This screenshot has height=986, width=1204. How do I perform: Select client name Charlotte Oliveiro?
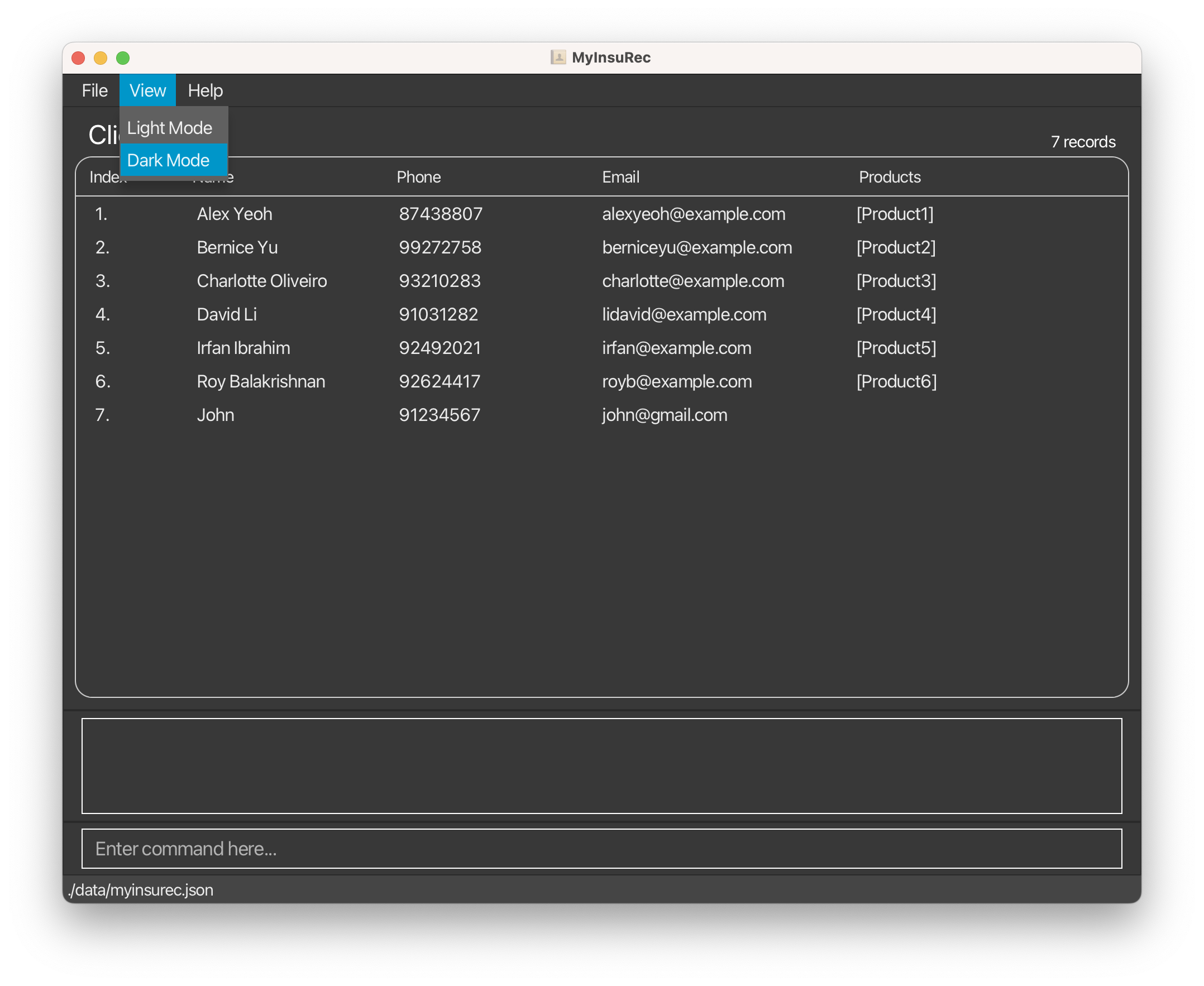pos(262,281)
